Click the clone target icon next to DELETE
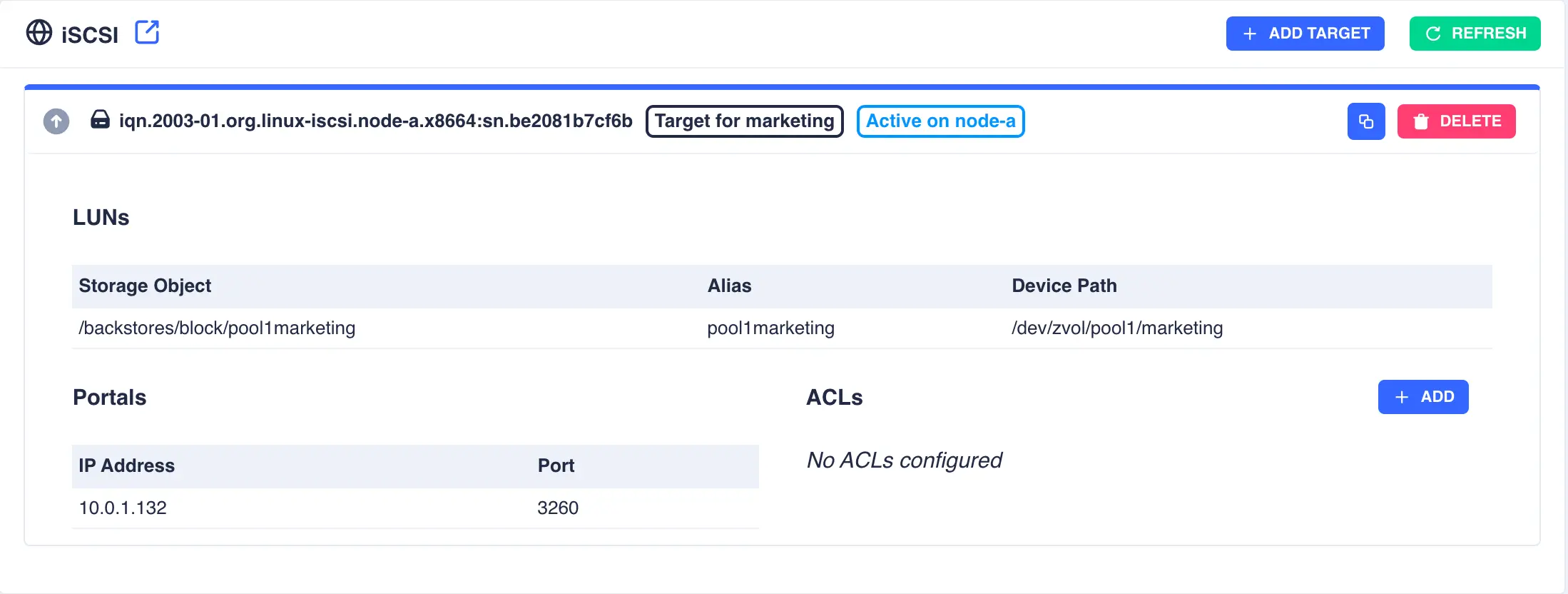 pos(1366,121)
